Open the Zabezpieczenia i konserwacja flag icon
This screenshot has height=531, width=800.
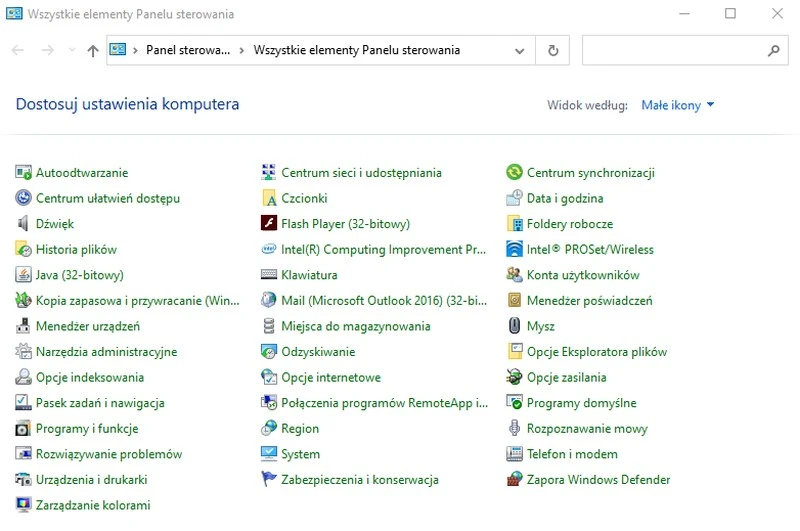click(268, 479)
